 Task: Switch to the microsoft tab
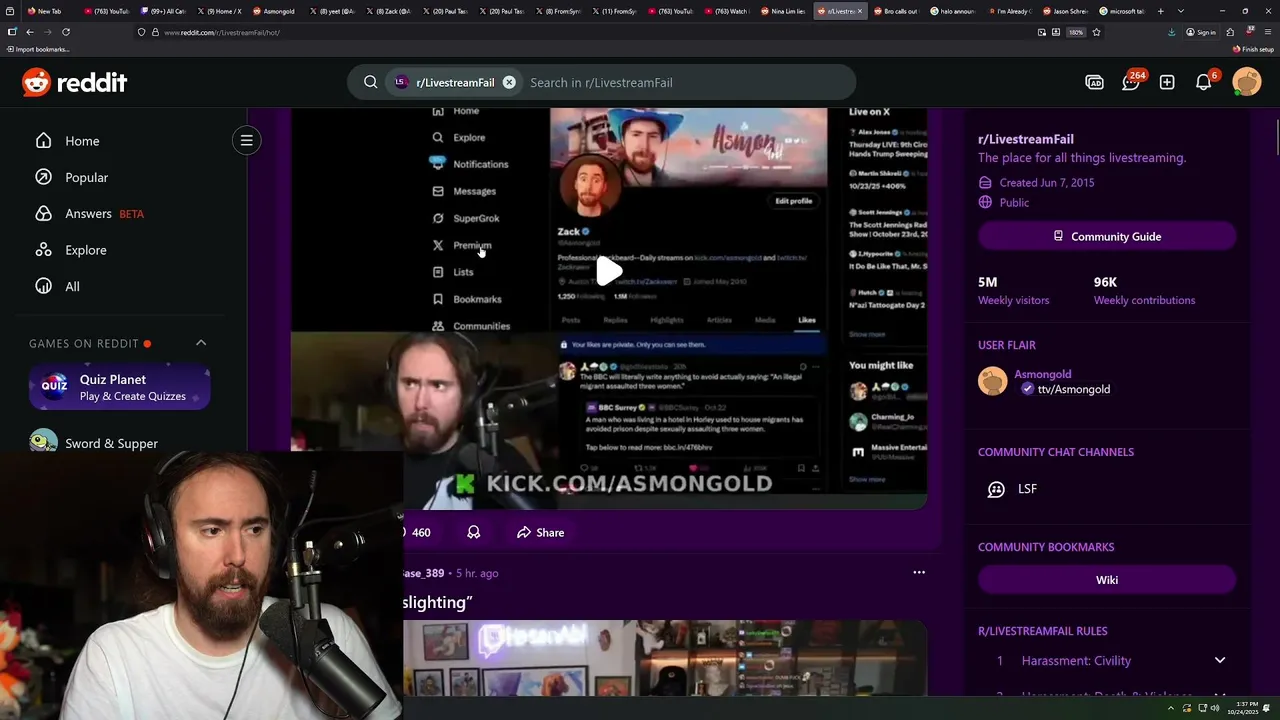[x=1122, y=11]
